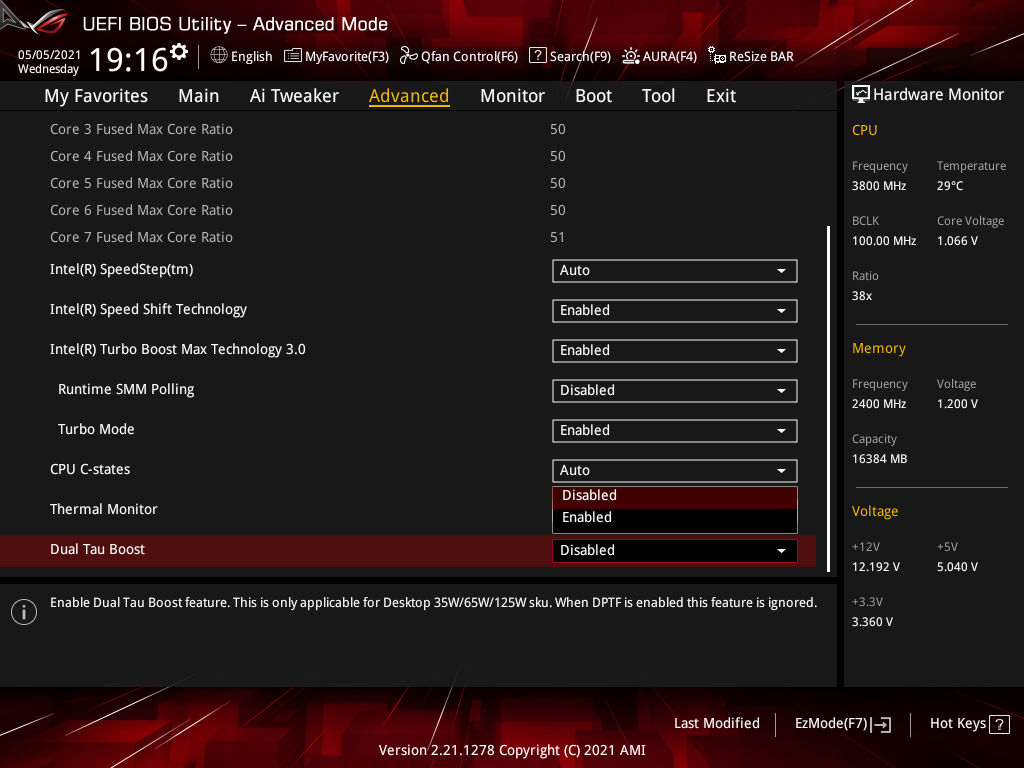This screenshot has width=1024, height=768.
Task: Click BCLK 100.00 MHz value
Action: (884, 241)
